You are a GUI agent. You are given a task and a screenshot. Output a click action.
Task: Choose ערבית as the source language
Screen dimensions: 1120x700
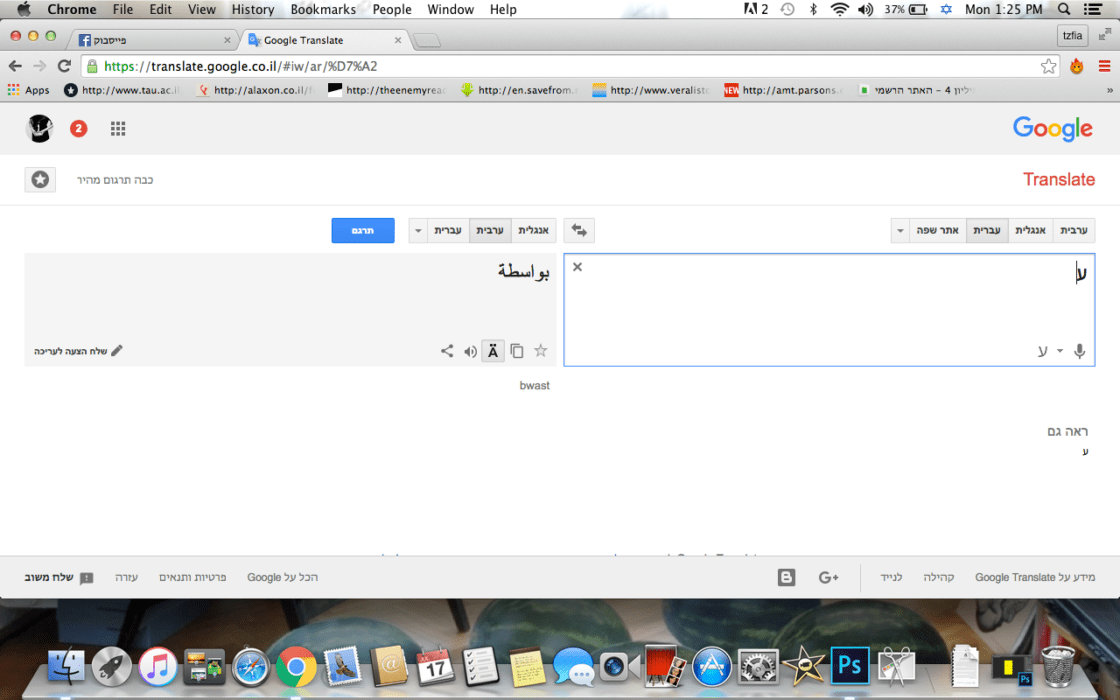[x=1074, y=231]
